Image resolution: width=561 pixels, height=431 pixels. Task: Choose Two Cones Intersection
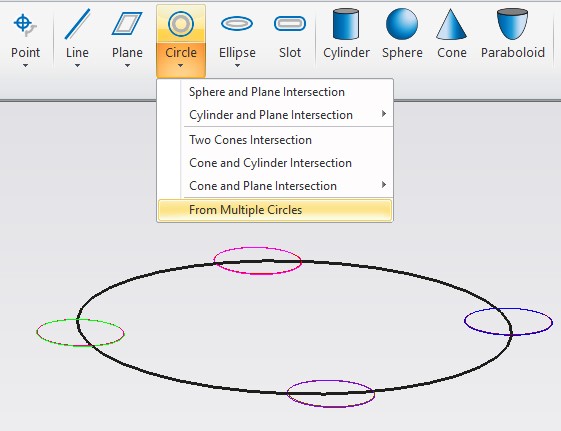275,139
